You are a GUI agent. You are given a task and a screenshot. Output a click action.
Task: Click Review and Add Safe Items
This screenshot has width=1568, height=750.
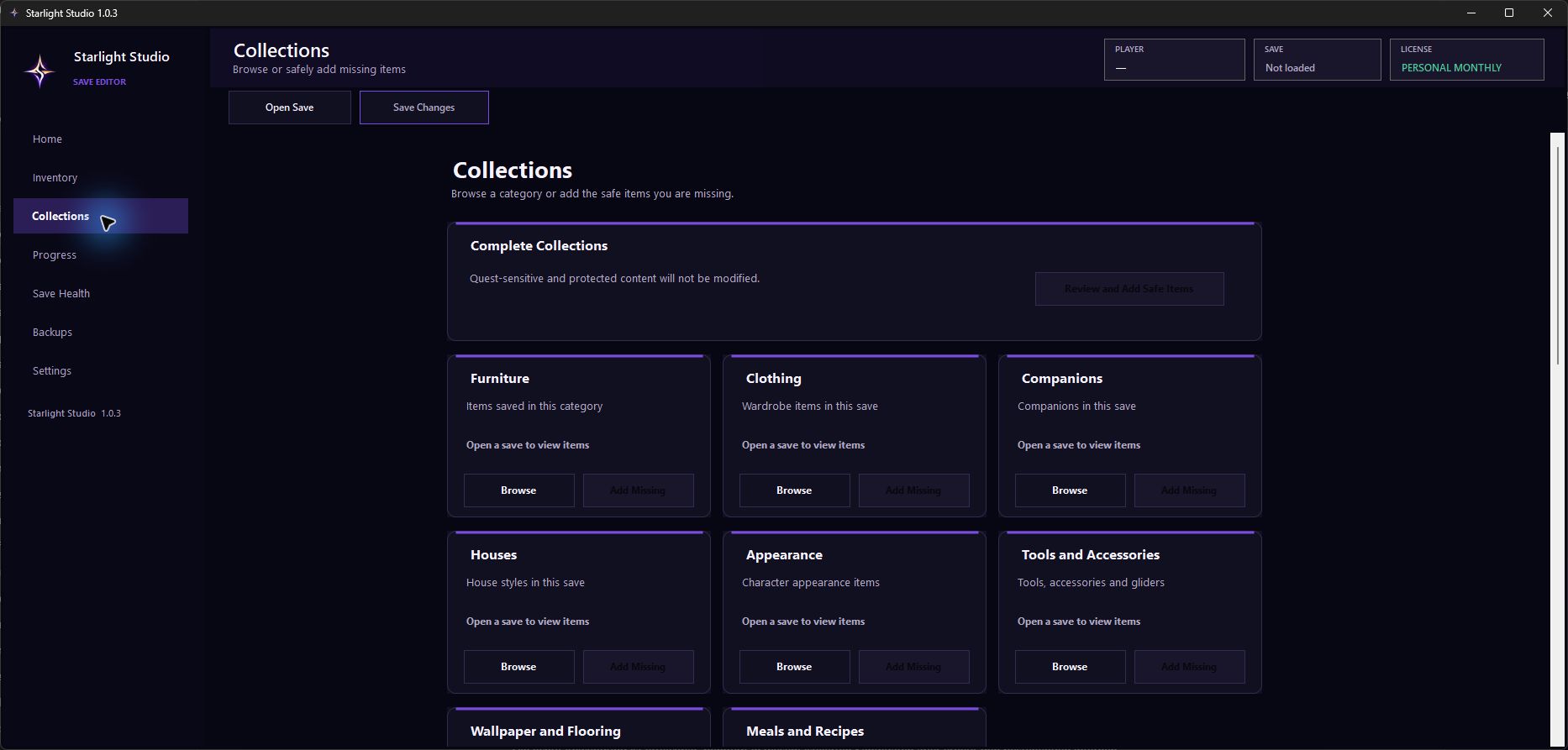click(x=1129, y=289)
